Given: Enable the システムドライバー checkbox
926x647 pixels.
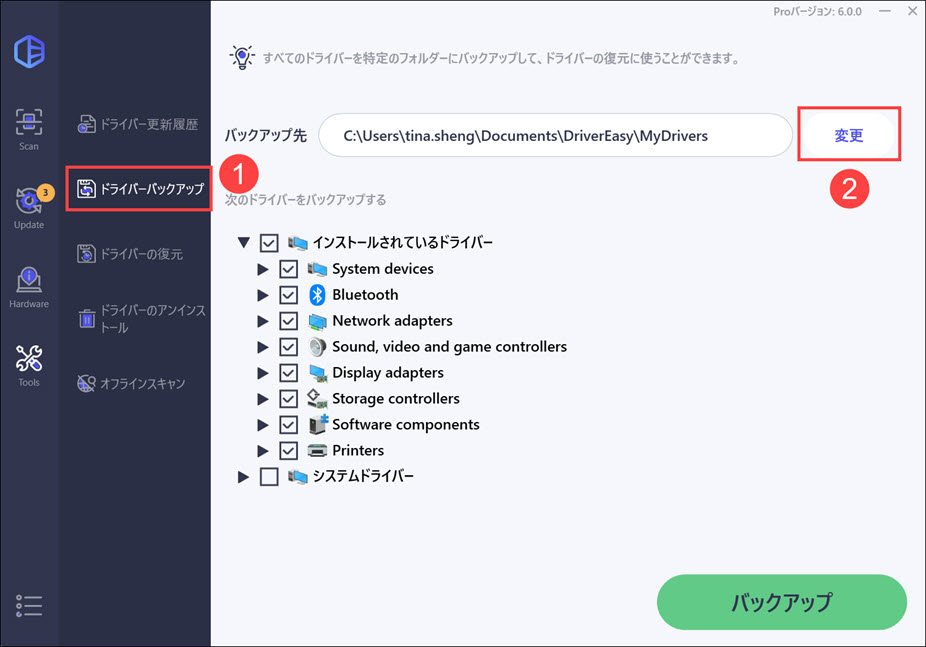Looking at the screenshot, I should (x=269, y=477).
